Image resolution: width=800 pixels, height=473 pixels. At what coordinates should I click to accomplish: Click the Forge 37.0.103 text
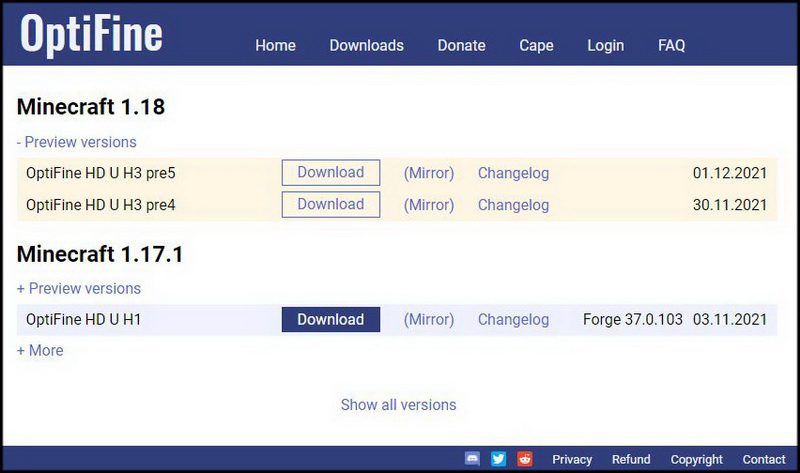coord(633,319)
